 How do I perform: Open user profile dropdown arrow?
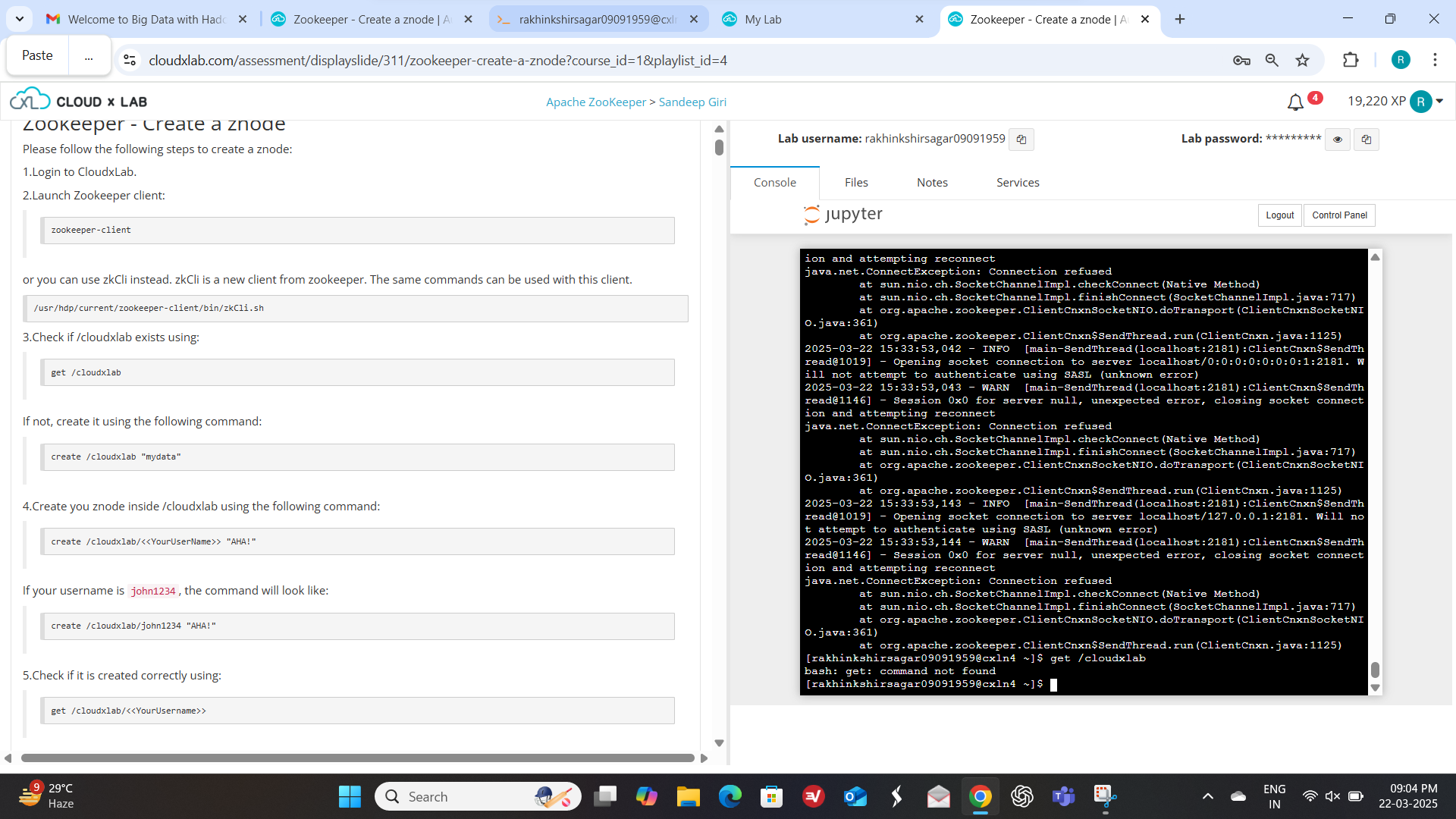point(1439,101)
